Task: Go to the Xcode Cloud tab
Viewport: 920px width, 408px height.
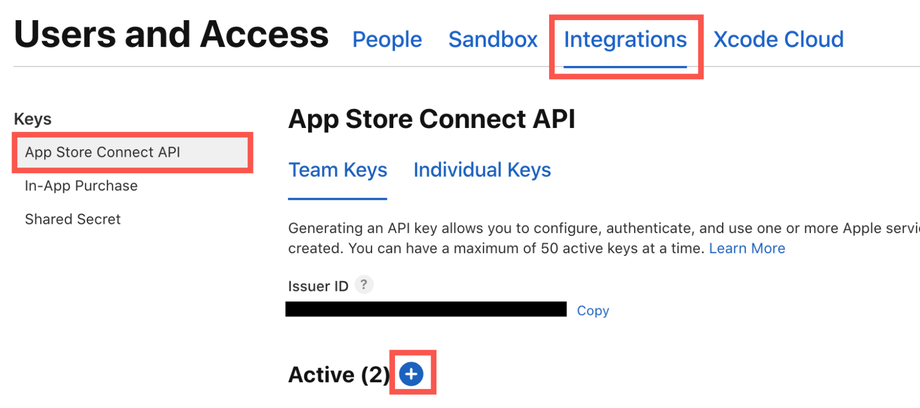Action: 778,40
